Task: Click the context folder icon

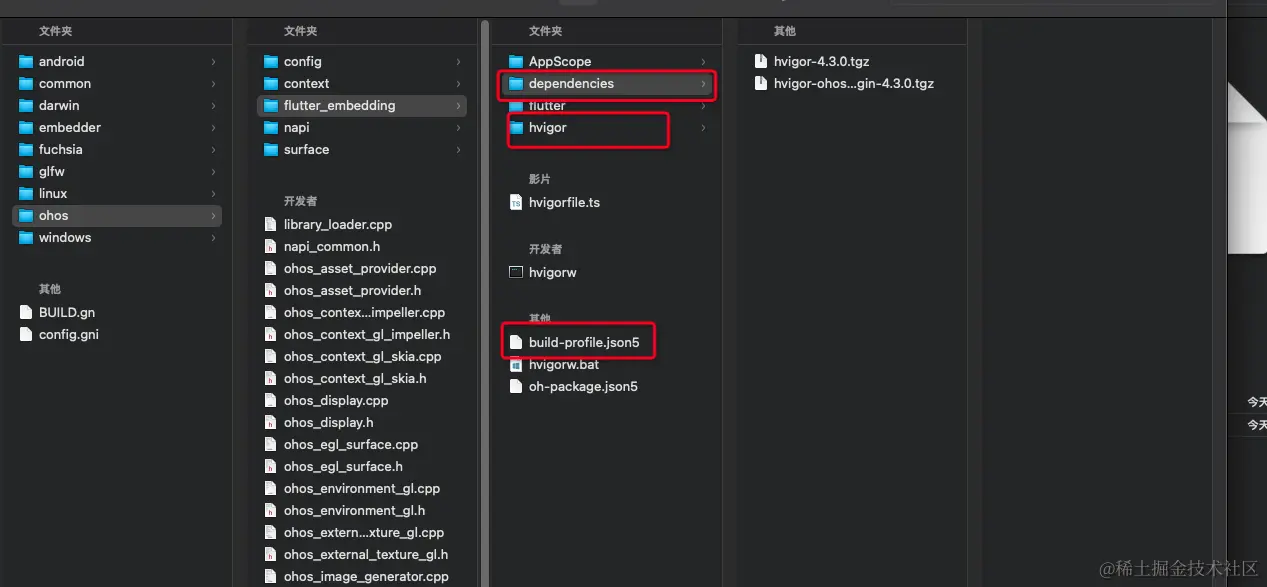Action: click(x=271, y=83)
